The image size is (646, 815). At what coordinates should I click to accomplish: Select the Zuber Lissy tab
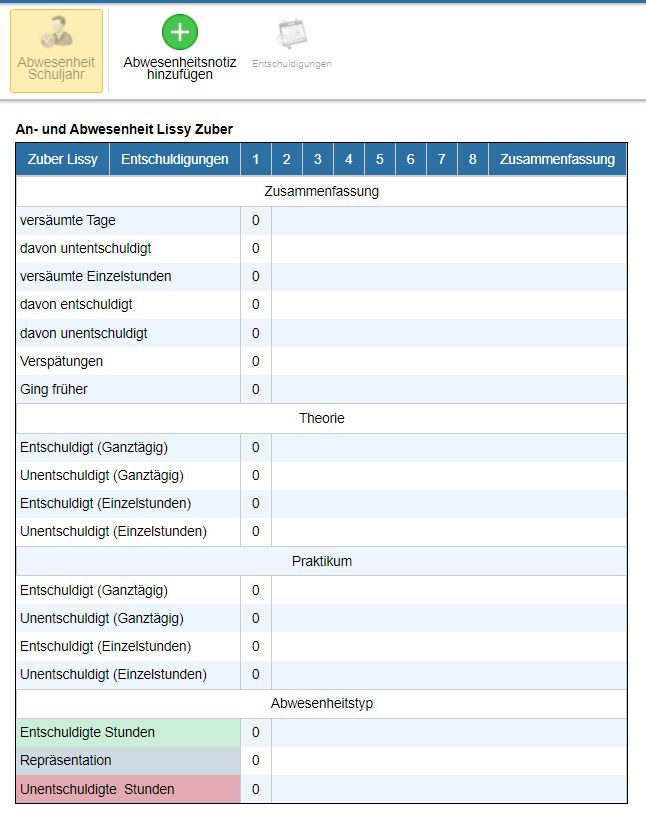(63, 160)
